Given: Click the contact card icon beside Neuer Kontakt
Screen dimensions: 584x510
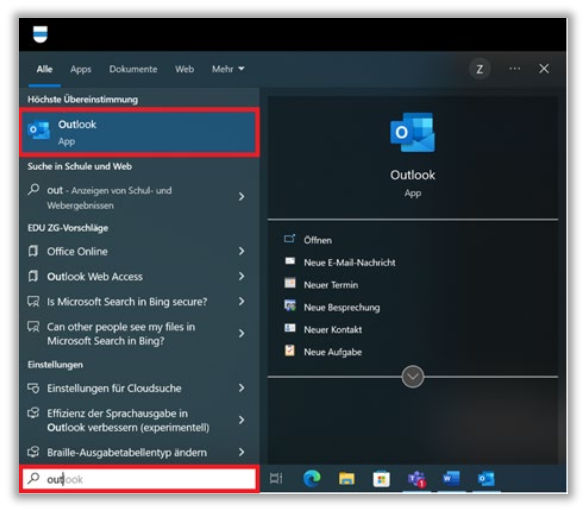Looking at the screenshot, I should point(290,328).
